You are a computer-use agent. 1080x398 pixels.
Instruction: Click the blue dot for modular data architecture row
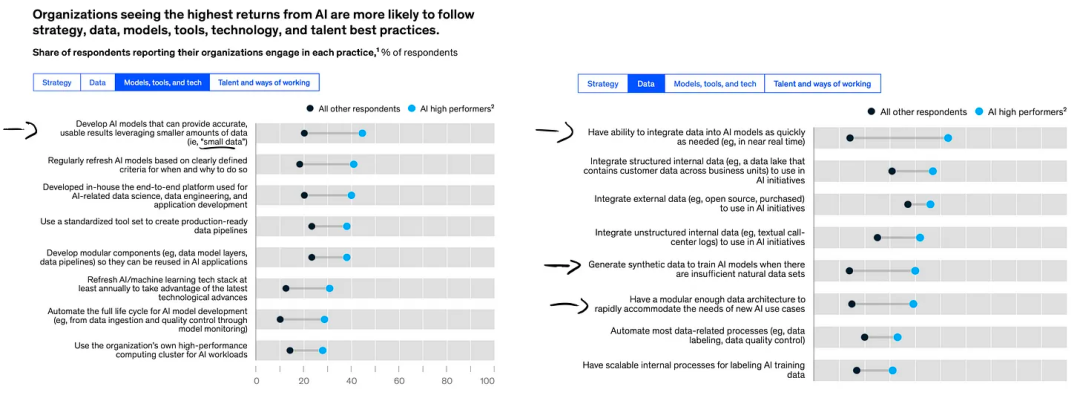tap(913, 304)
